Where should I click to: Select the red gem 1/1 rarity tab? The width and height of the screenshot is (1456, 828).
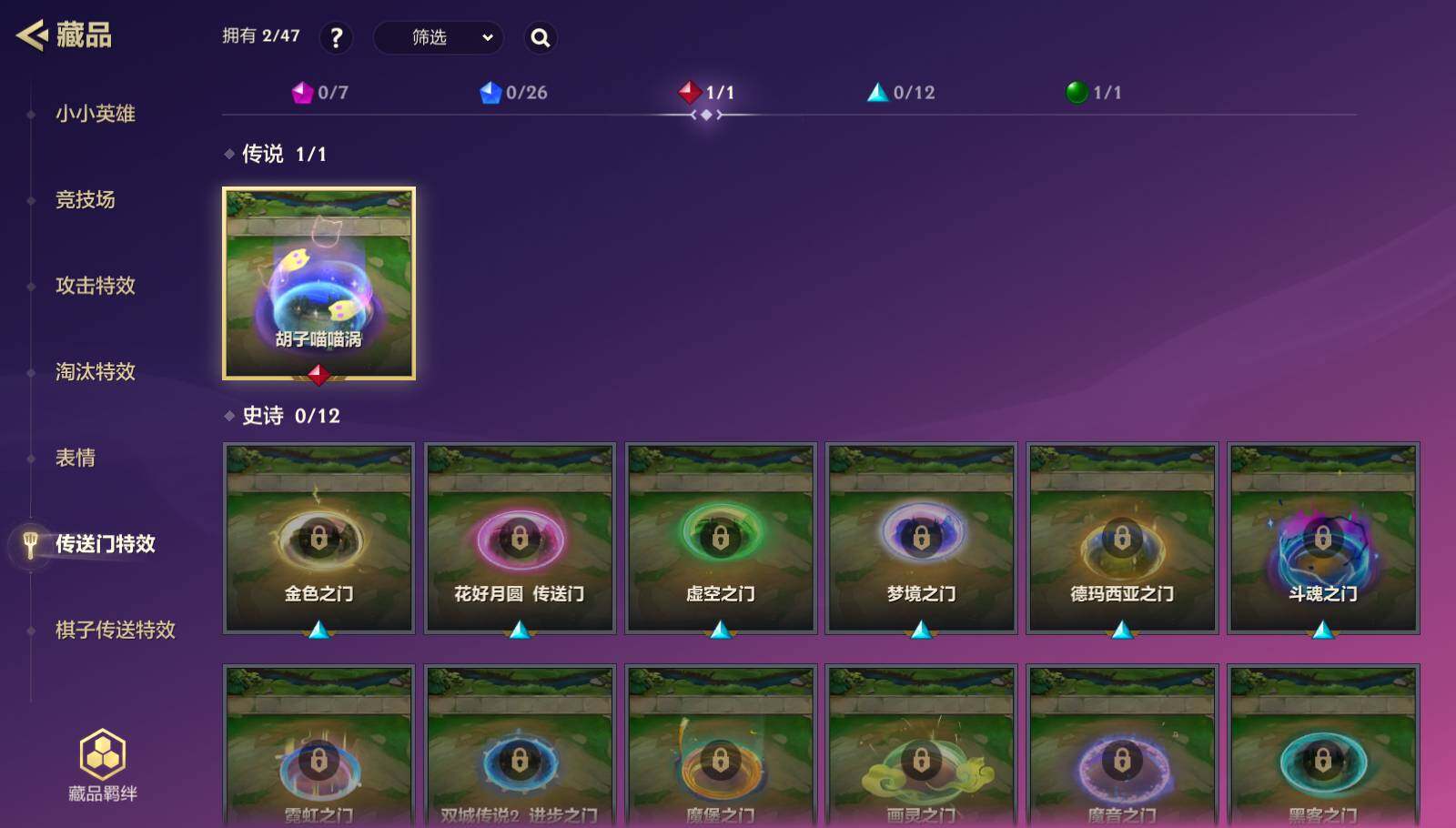pyautogui.click(x=706, y=92)
